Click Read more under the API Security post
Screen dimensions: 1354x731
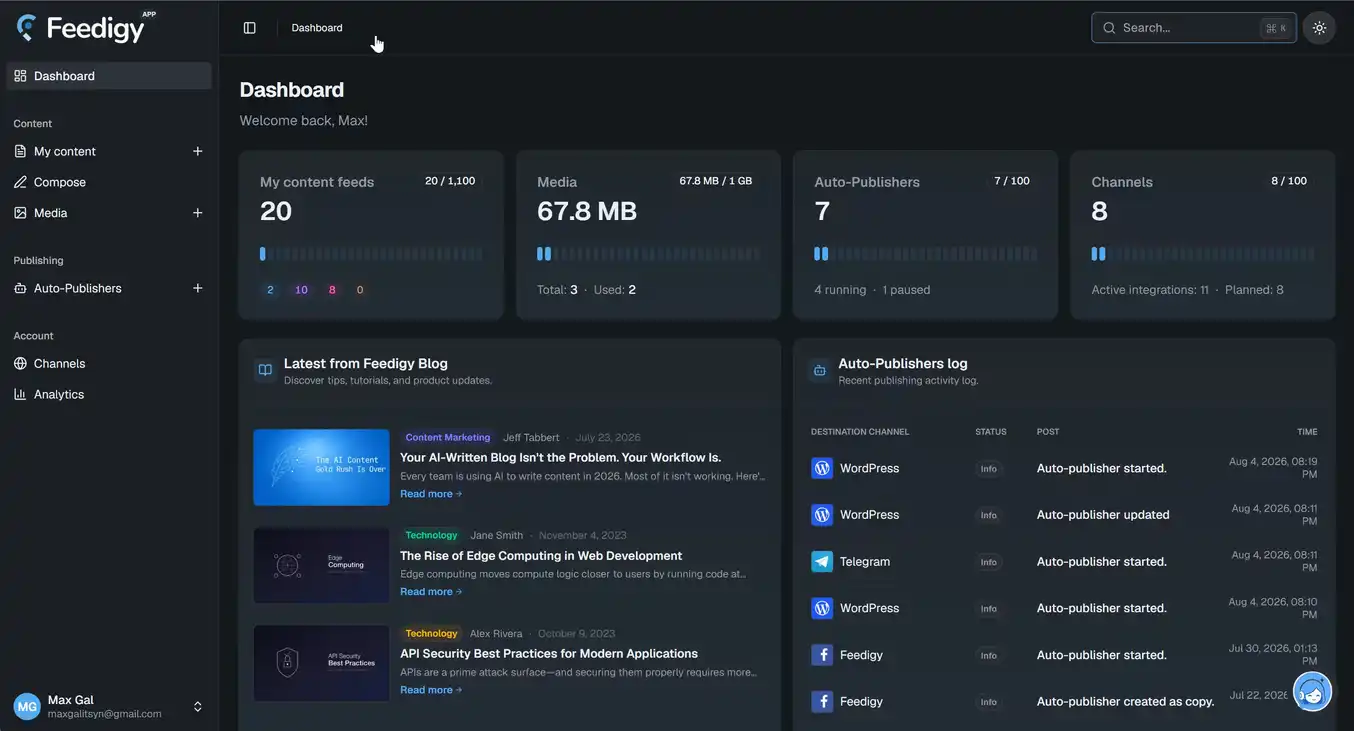[x=431, y=690]
